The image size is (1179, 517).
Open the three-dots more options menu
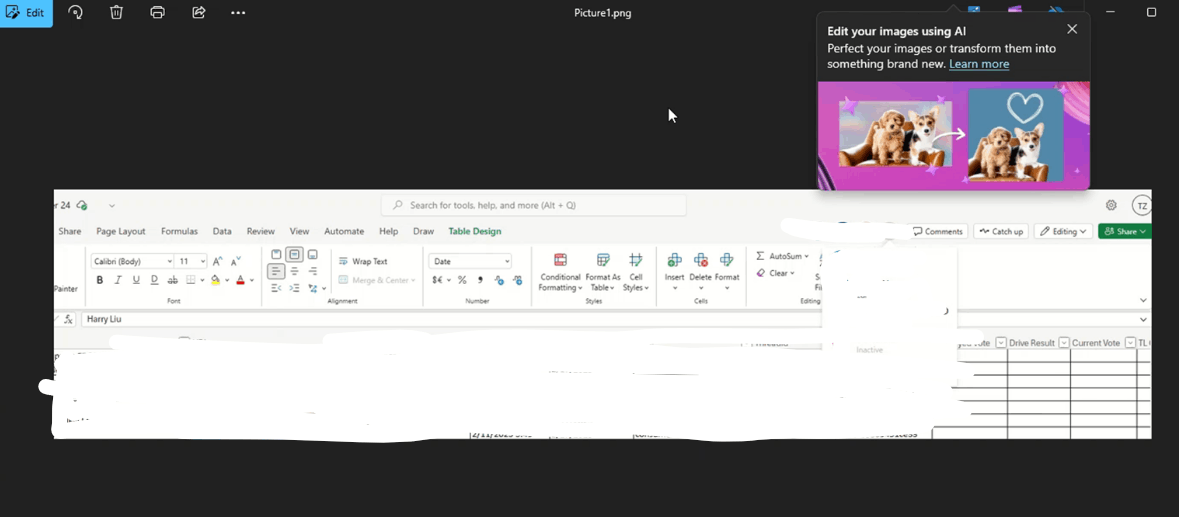(238, 12)
